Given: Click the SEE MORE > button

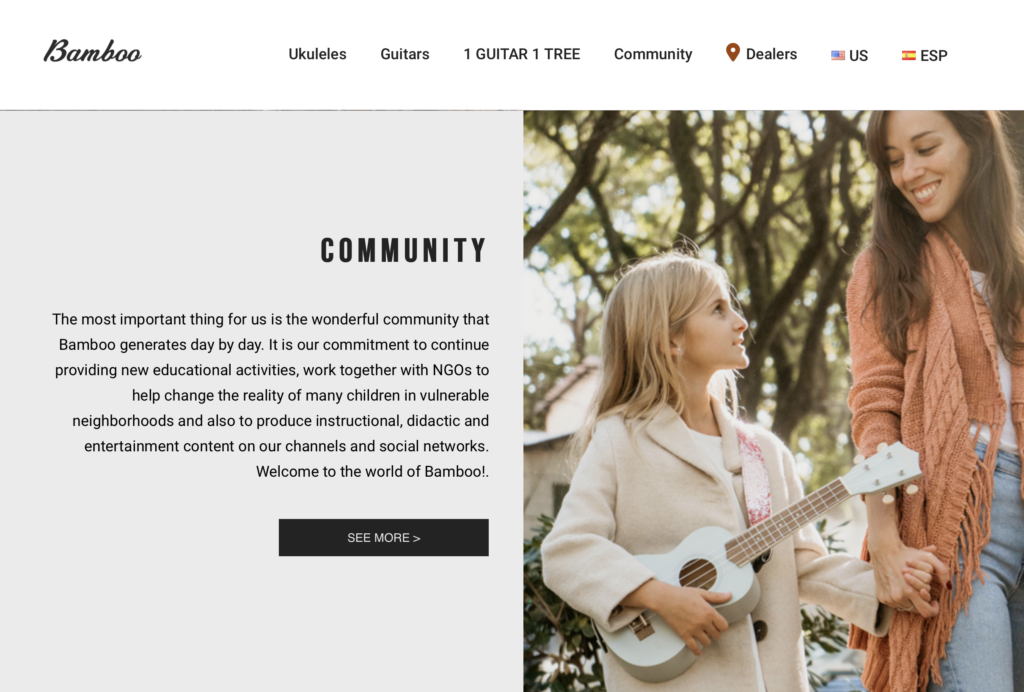Looking at the screenshot, I should click(x=383, y=538).
